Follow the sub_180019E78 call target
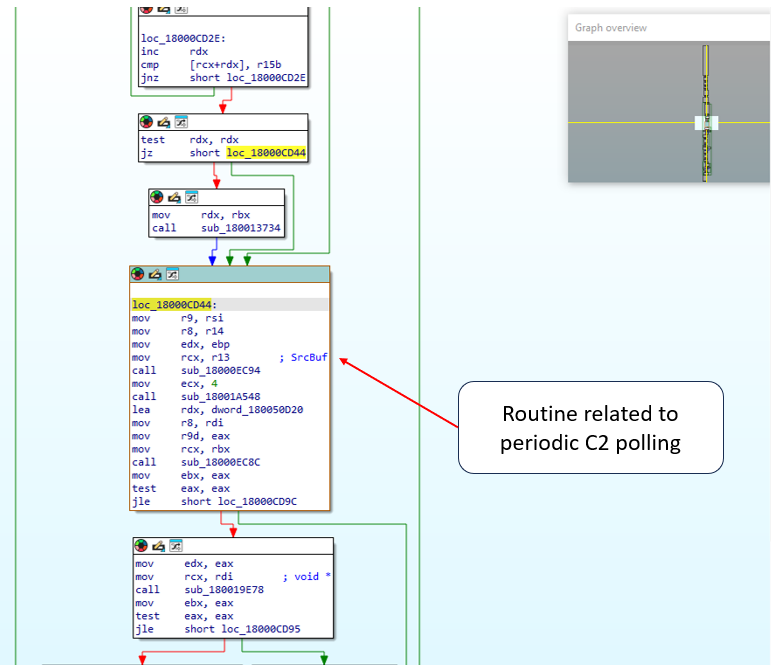771x665 pixels. pos(224,590)
